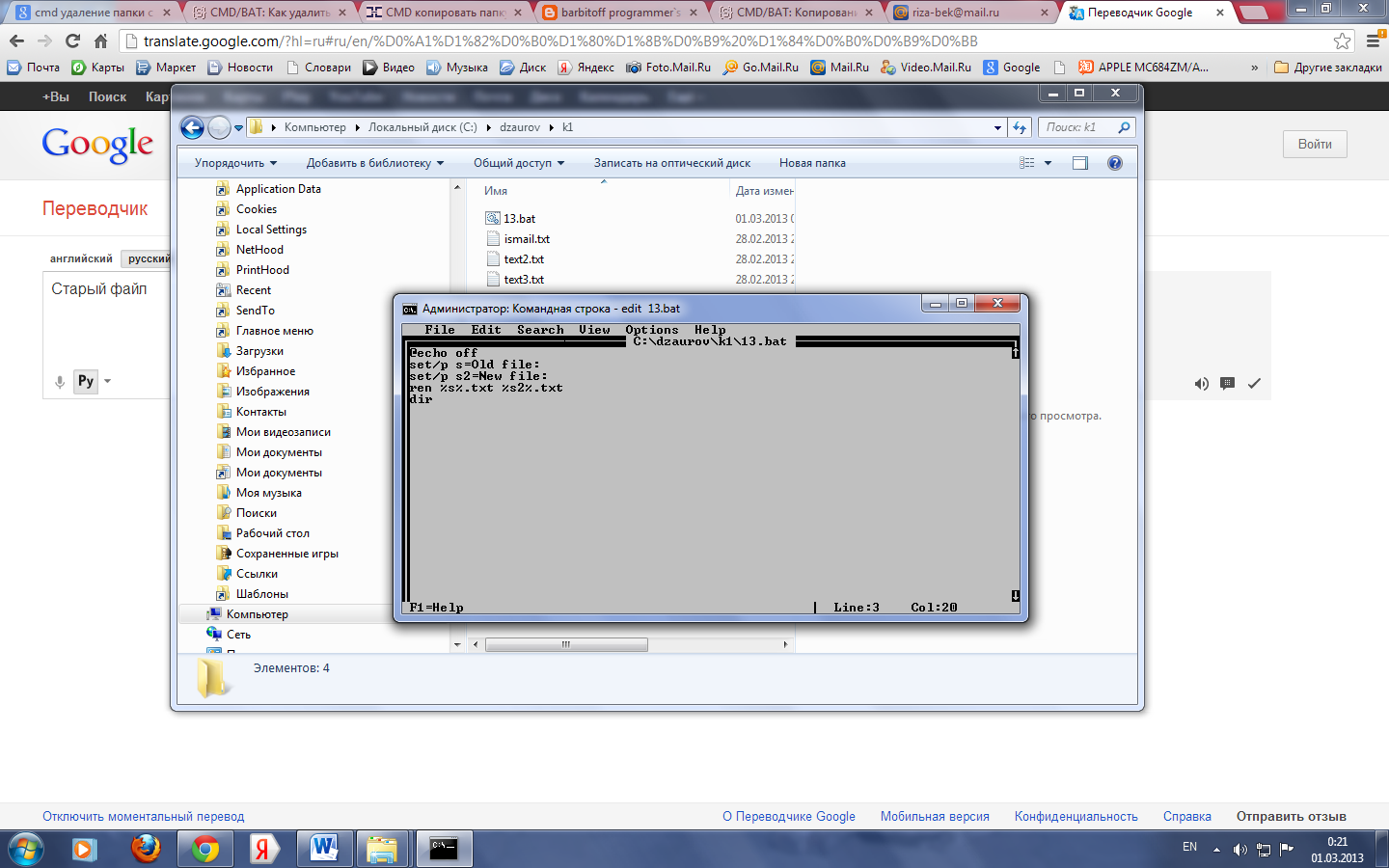Click the Explorer refresh address button
Image resolution: width=1389 pixels, height=868 pixels.
pyautogui.click(x=1021, y=127)
